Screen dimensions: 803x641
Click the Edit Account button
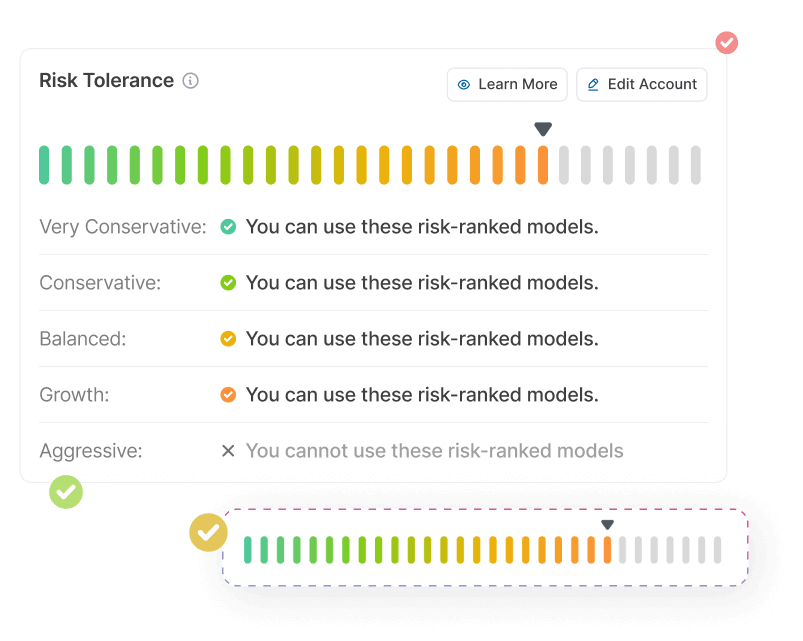(642, 84)
